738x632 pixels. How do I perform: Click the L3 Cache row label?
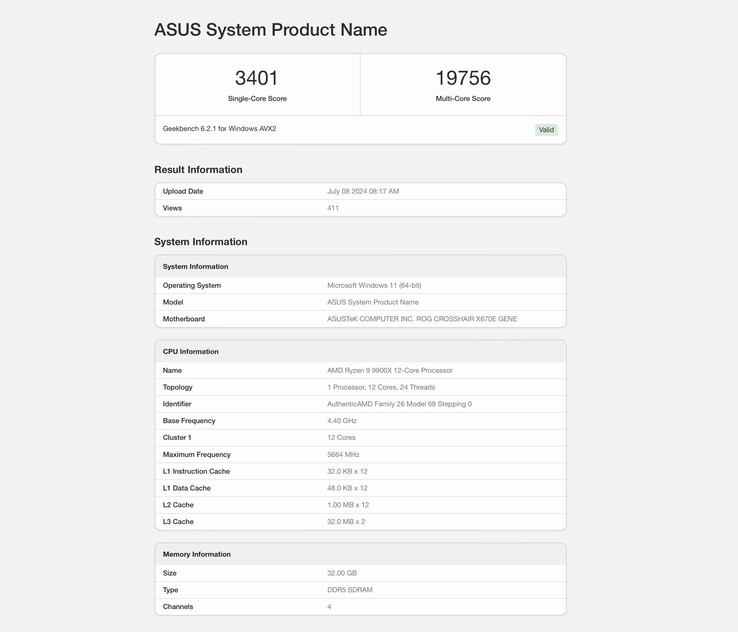click(179, 522)
